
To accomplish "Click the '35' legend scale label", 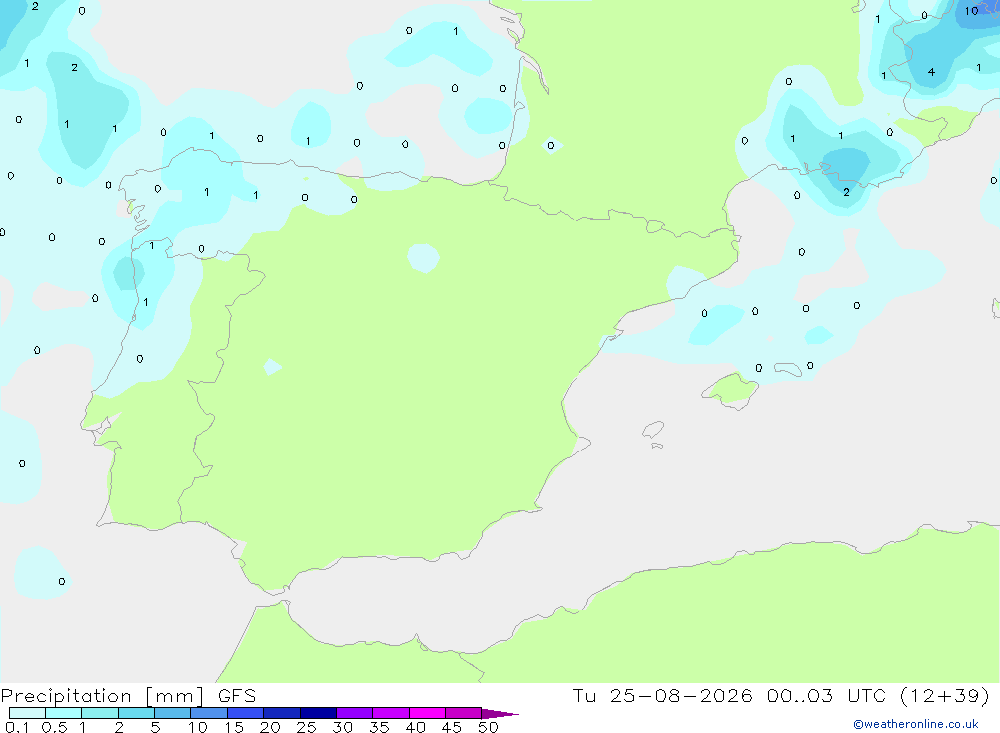I will [379, 727].
